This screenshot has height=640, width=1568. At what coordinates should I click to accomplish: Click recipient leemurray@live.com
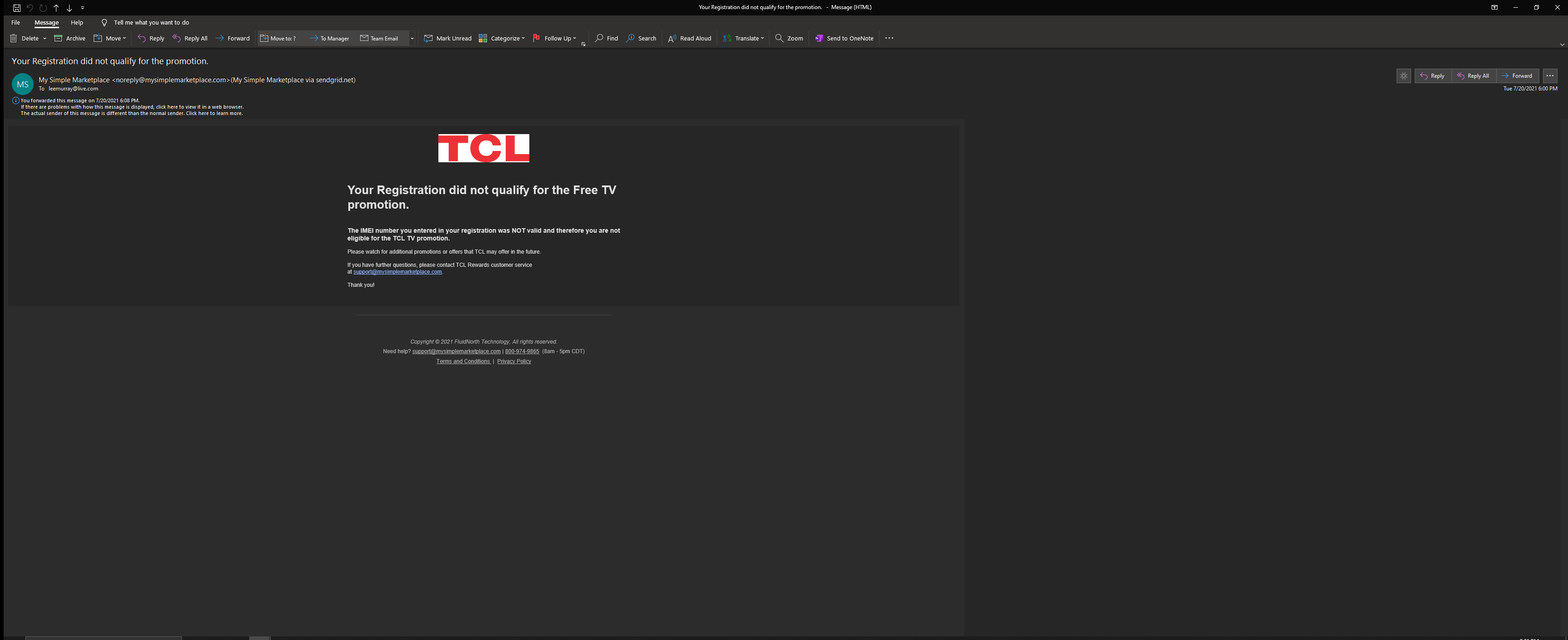73,89
